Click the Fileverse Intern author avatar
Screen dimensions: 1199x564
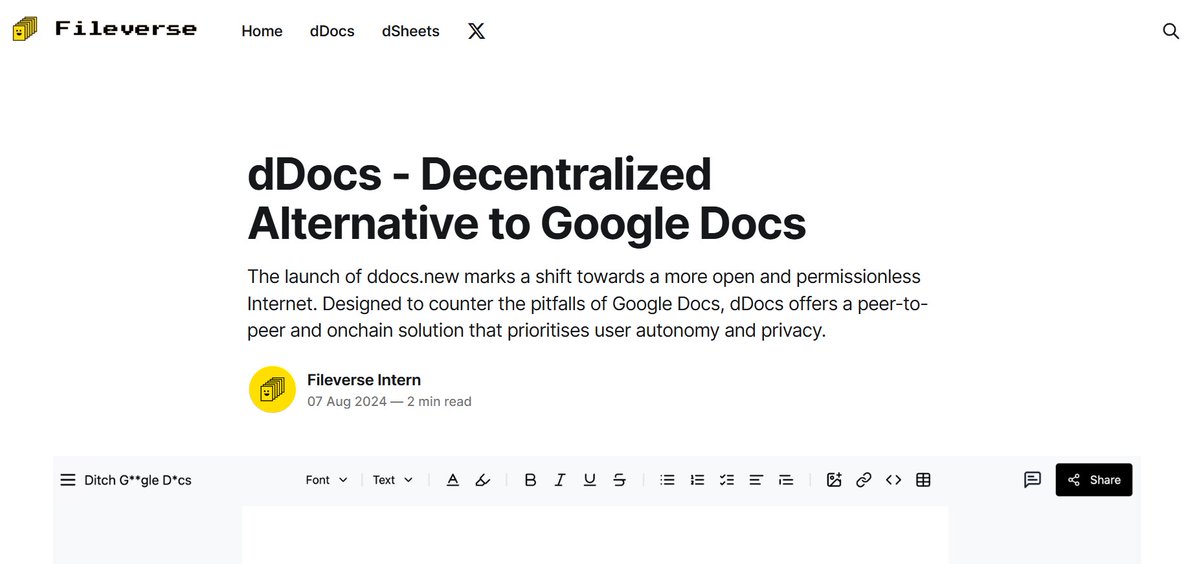point(272,390)
